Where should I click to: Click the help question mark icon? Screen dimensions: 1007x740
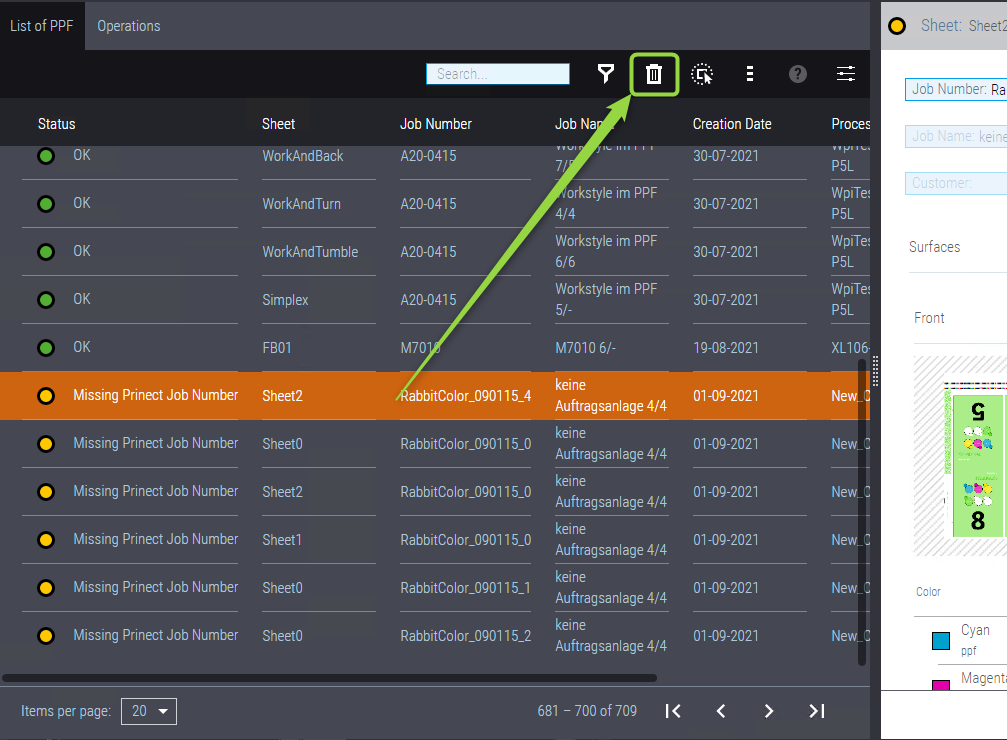pos(797,74)
